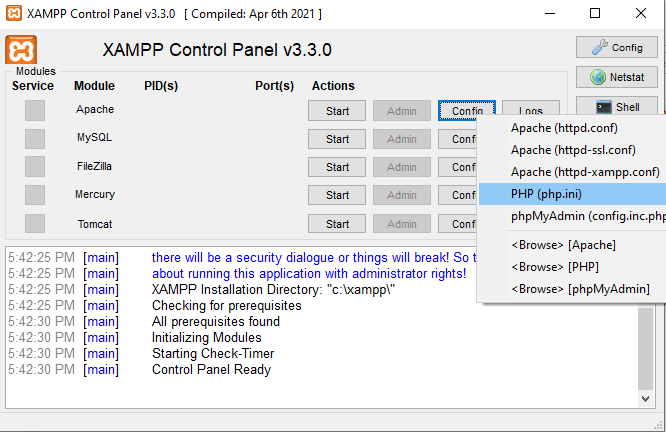Viewport: 666px width, 432px height.
Task: Select PHP (php.ini) in the menu
Action: tap(572, 194)
